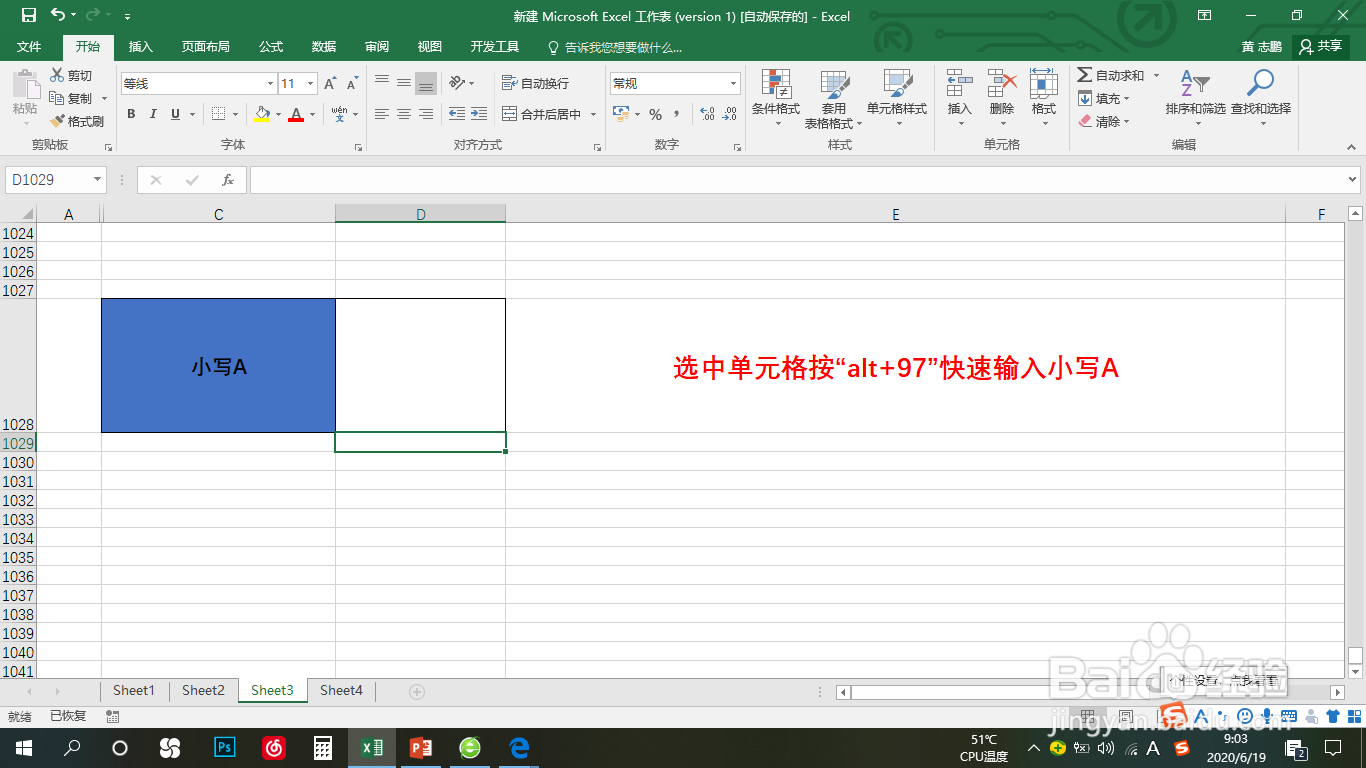Viewport: 1366px width, 768px height.
Task: Launch Photoshop from the Windows taskbar
Action: pos(225,747)
